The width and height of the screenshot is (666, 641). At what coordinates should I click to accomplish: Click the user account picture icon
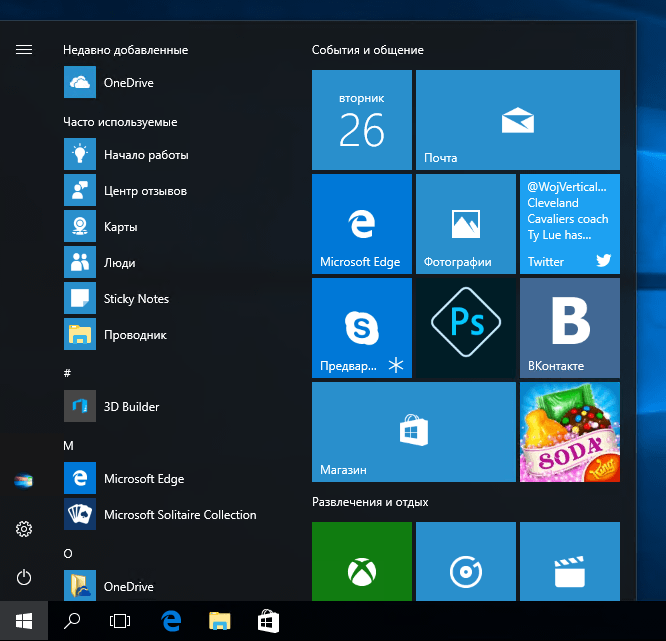click(24, 481)
